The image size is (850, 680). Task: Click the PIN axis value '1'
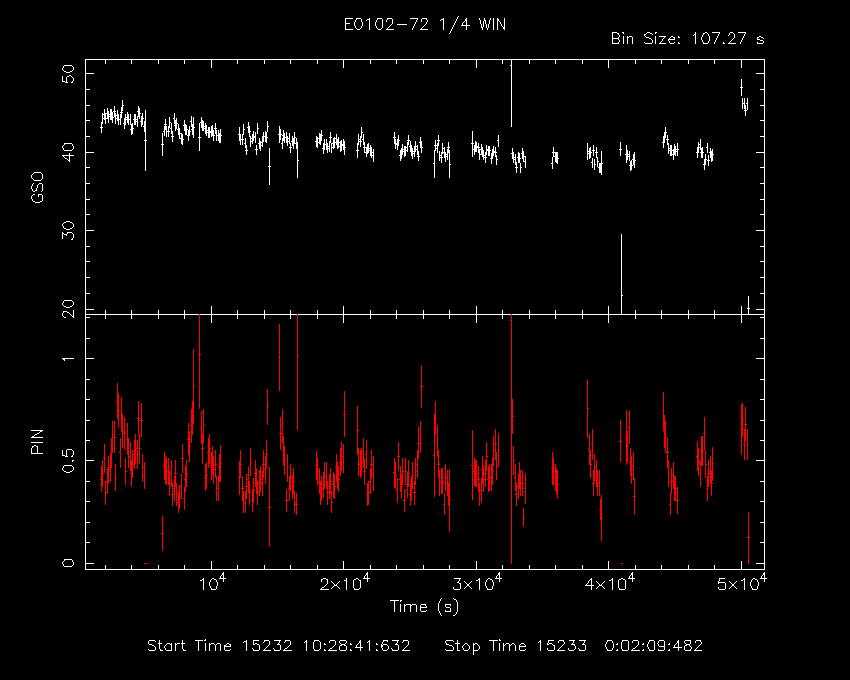coord(68,358)
